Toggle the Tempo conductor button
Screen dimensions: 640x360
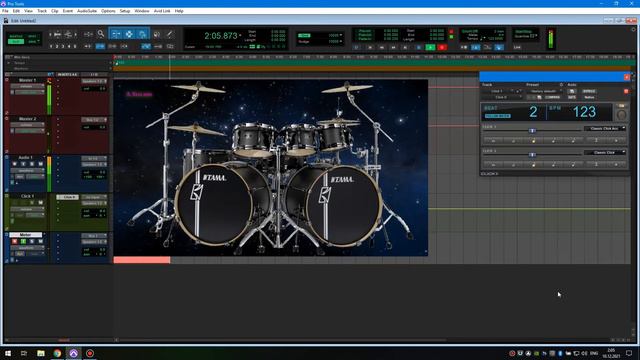point(499,47)
